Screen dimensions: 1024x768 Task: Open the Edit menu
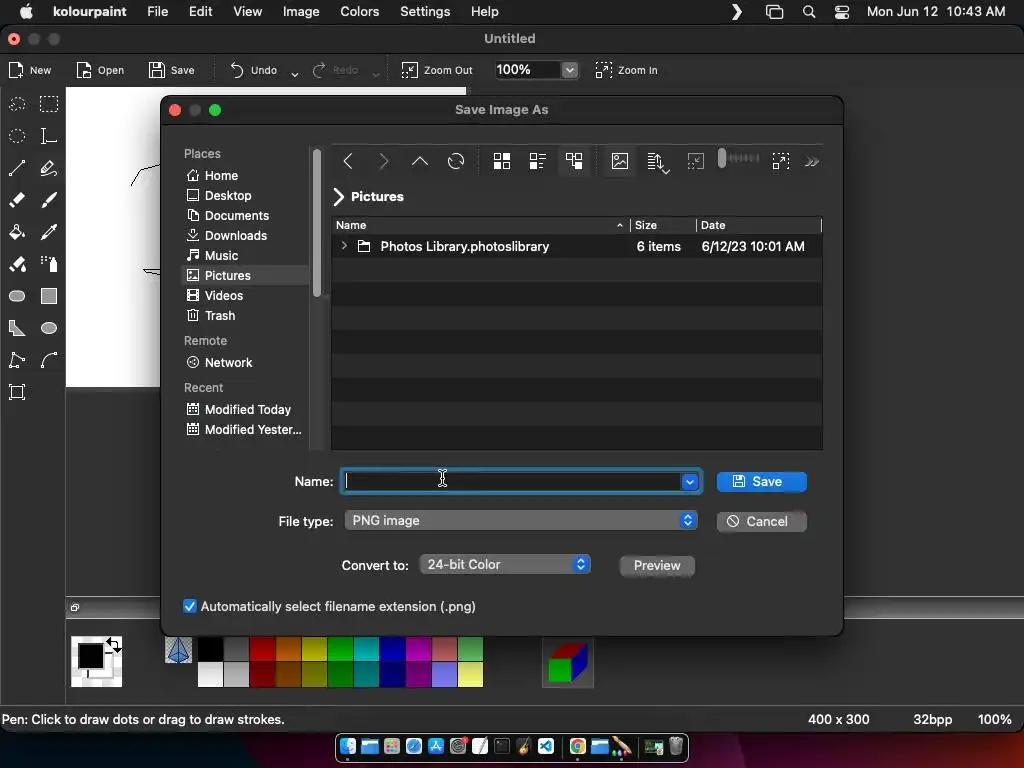click(x=200, y=12)
